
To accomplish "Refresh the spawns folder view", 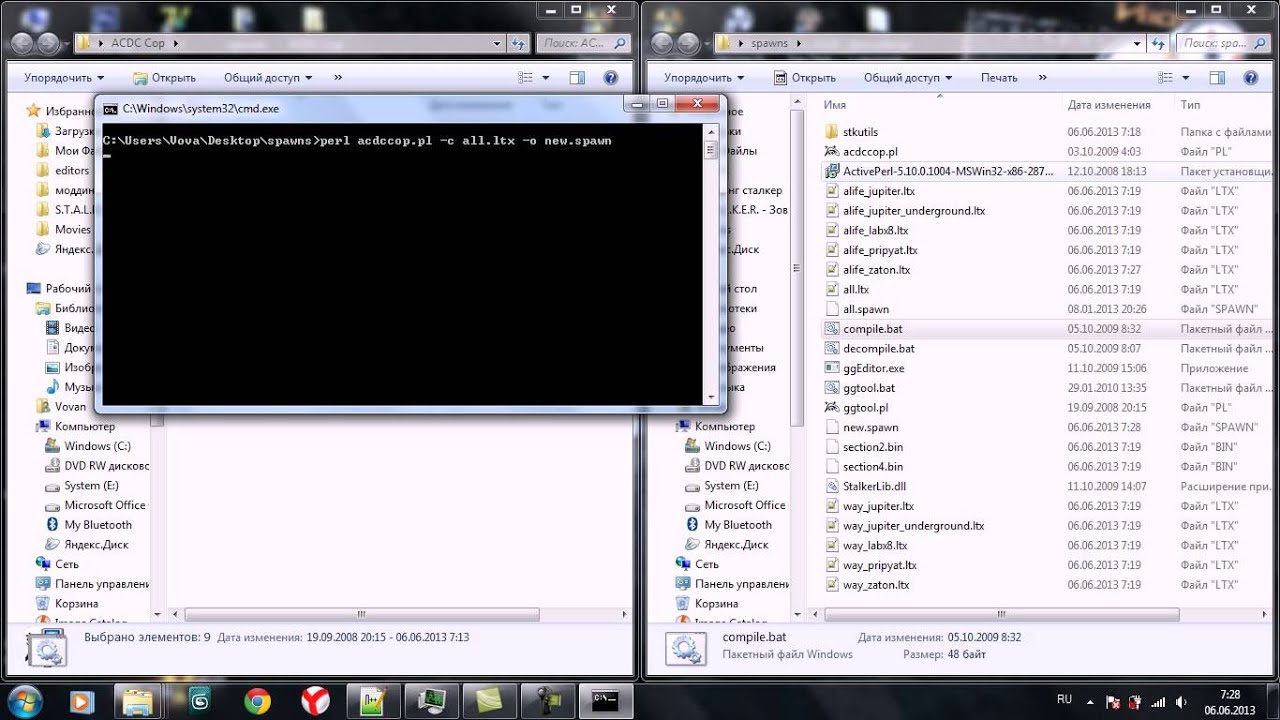I will click(1159, 44).
